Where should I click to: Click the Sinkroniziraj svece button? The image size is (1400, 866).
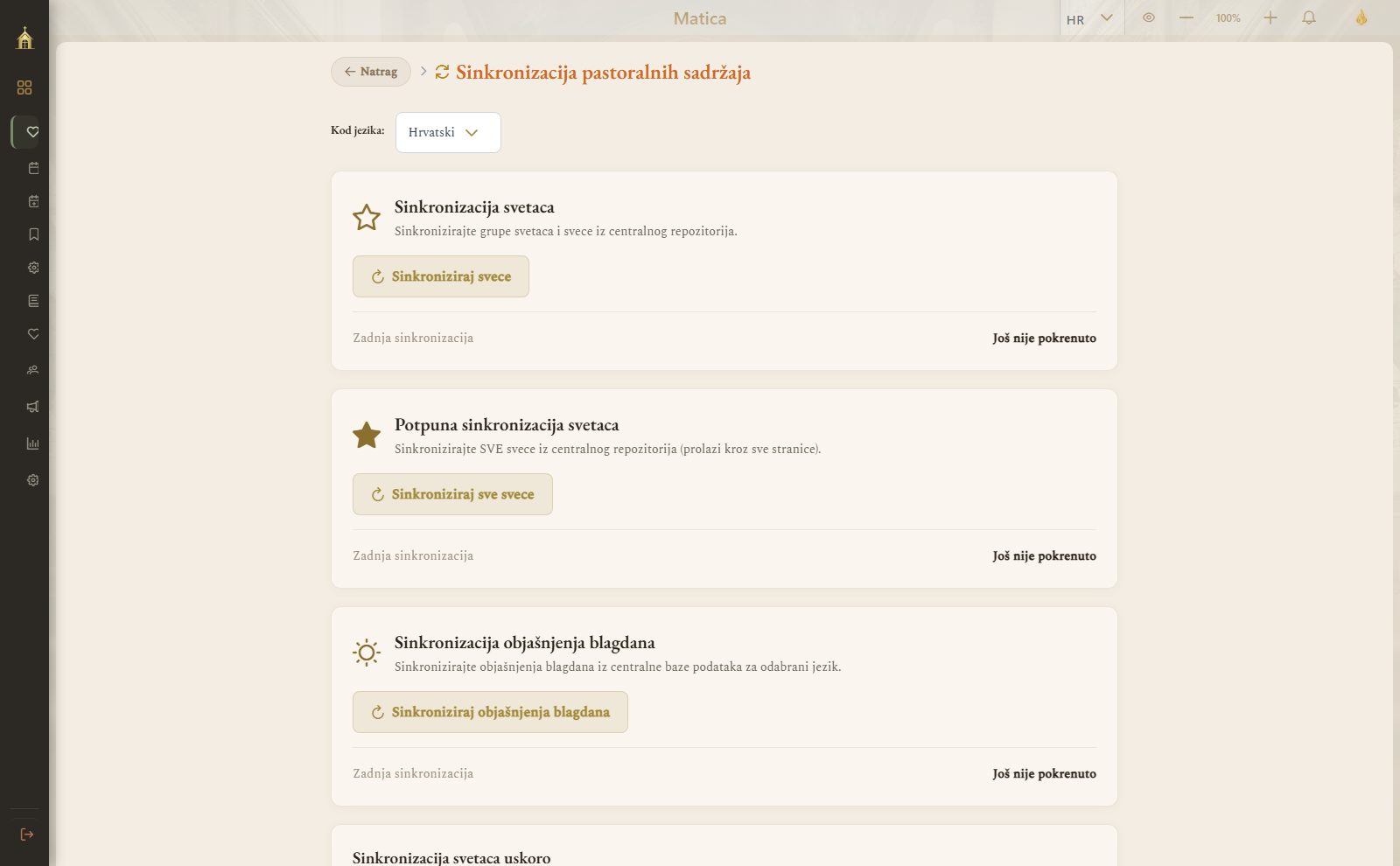pos(441,276)
